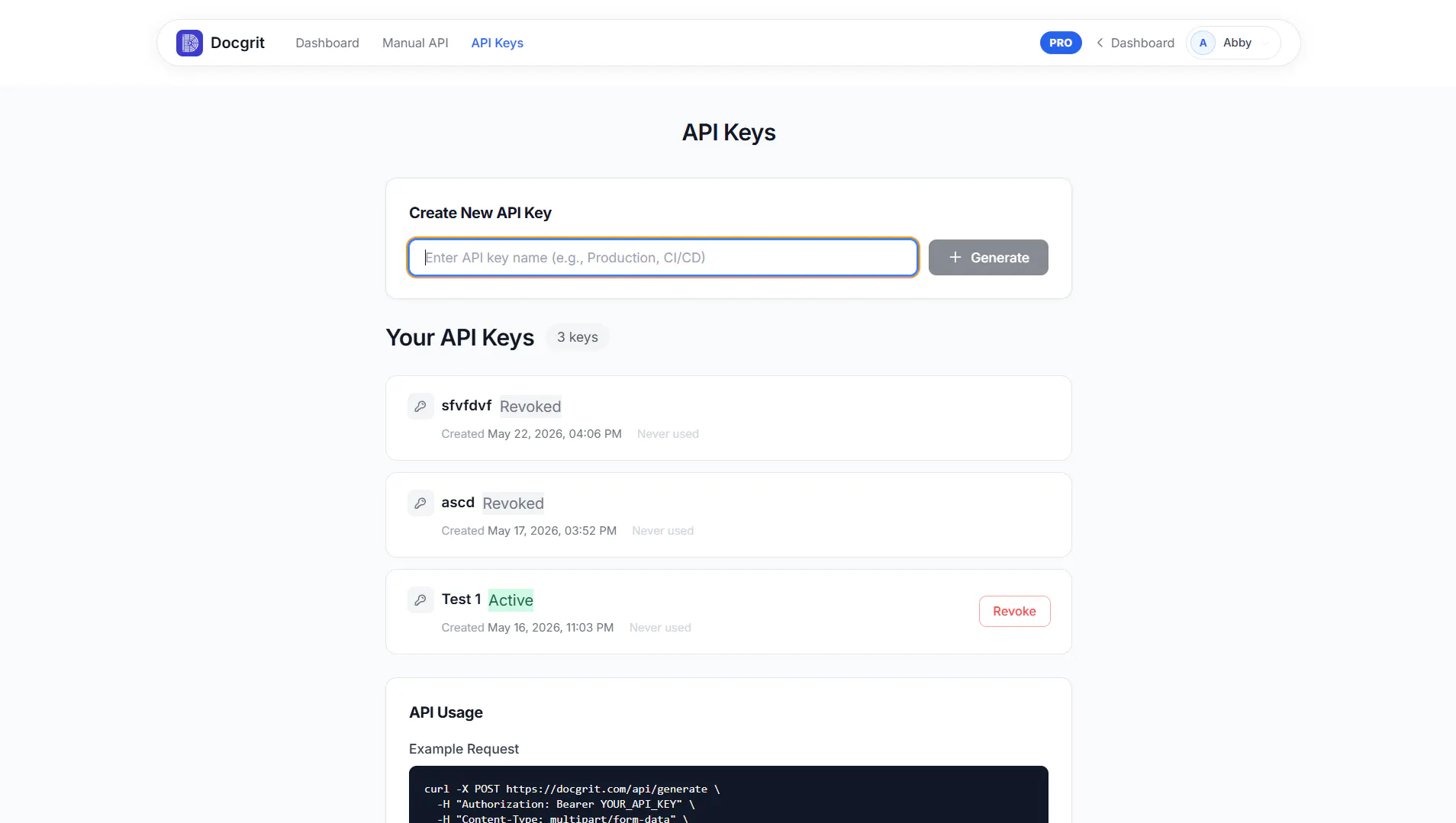
Task: Select the Test 1 key name
Action: (x=461, y=600)
